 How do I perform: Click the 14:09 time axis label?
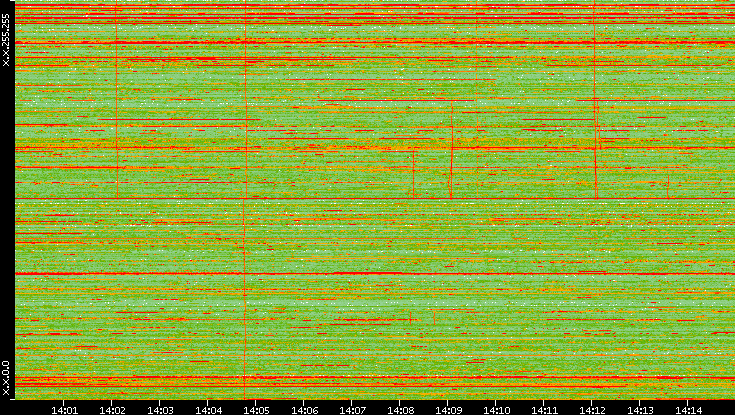(448, 410)
